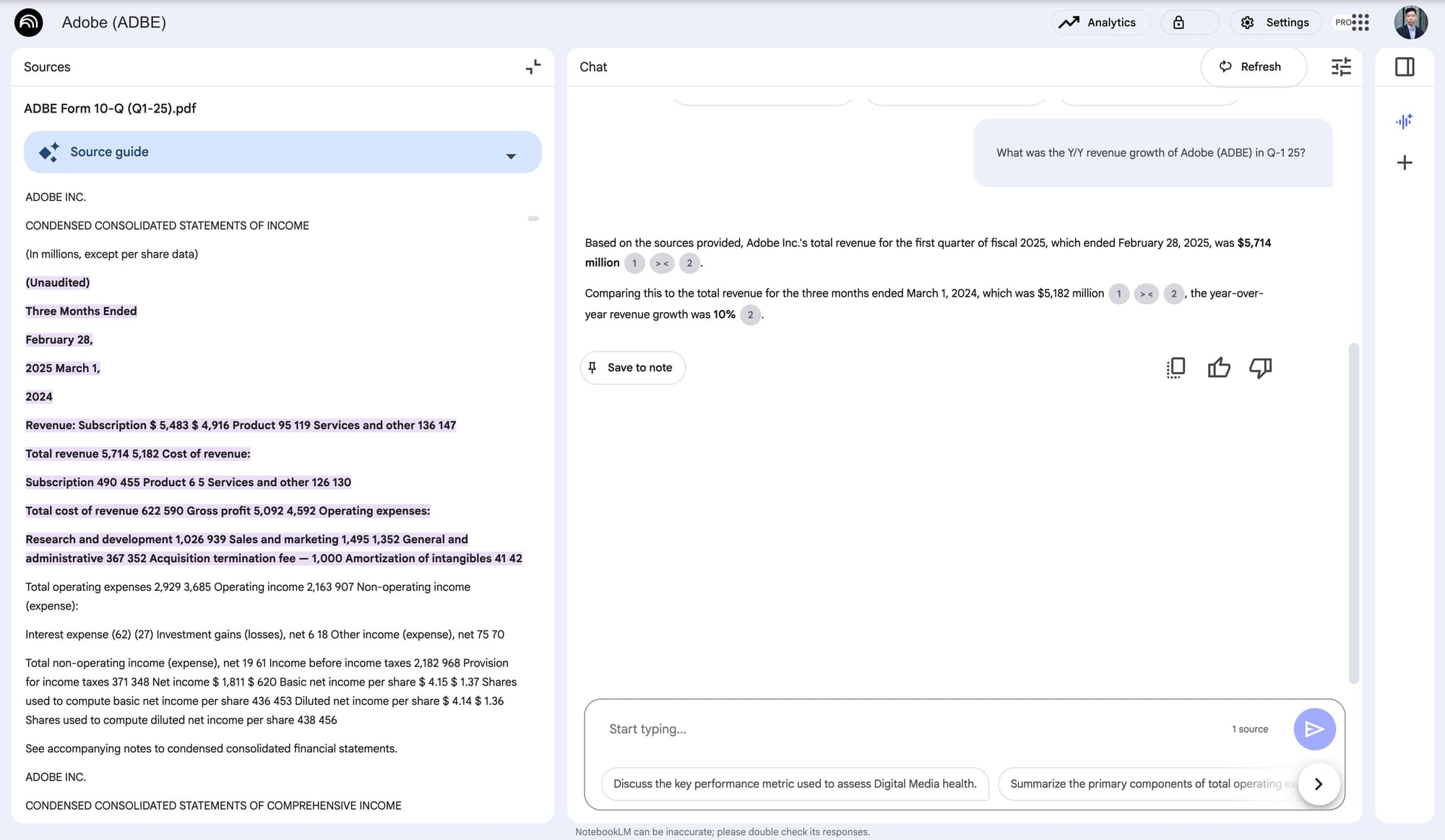Screen dimensions: 1445x840
Task: Give thumbs down to response
Action: point(1261,368)
